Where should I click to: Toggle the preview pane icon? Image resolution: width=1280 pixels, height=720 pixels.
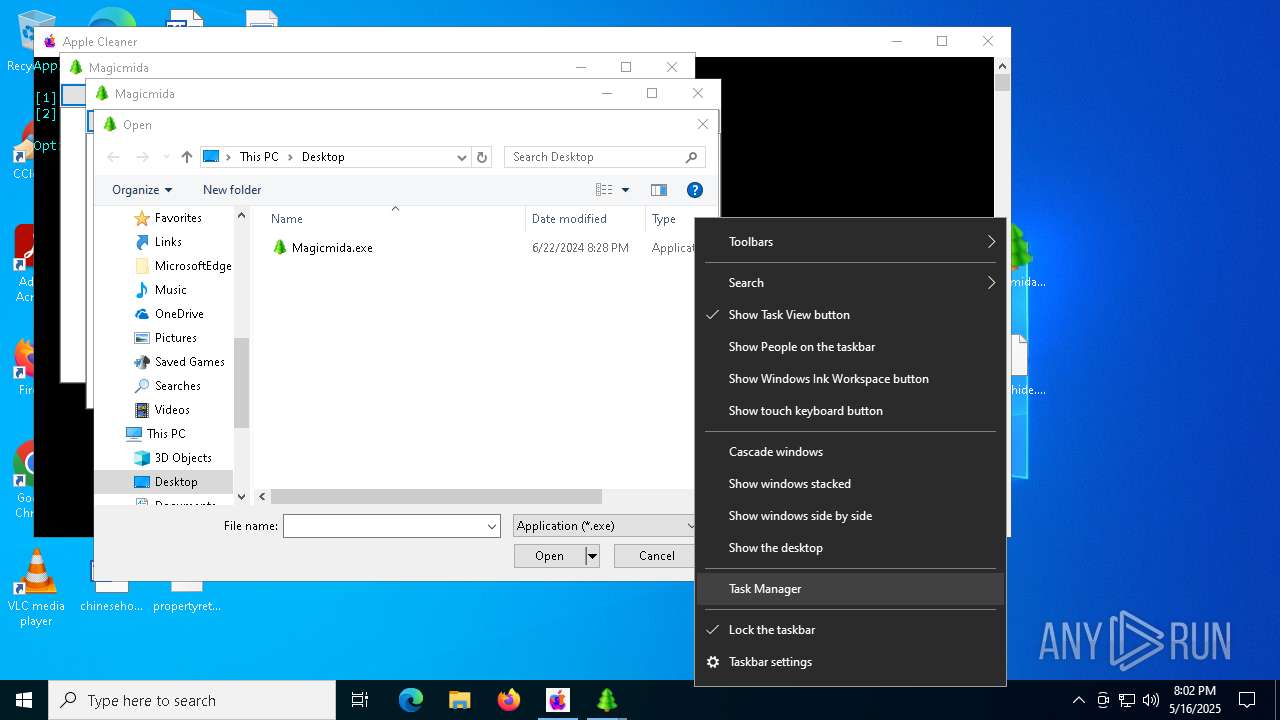[x=658, y=190]
